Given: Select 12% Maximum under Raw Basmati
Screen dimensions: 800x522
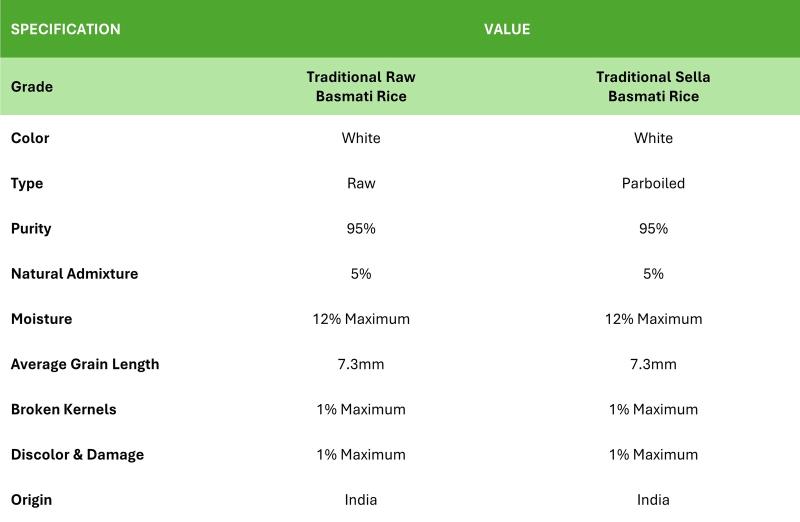Looking at the screenshot, I should [361, 319].
